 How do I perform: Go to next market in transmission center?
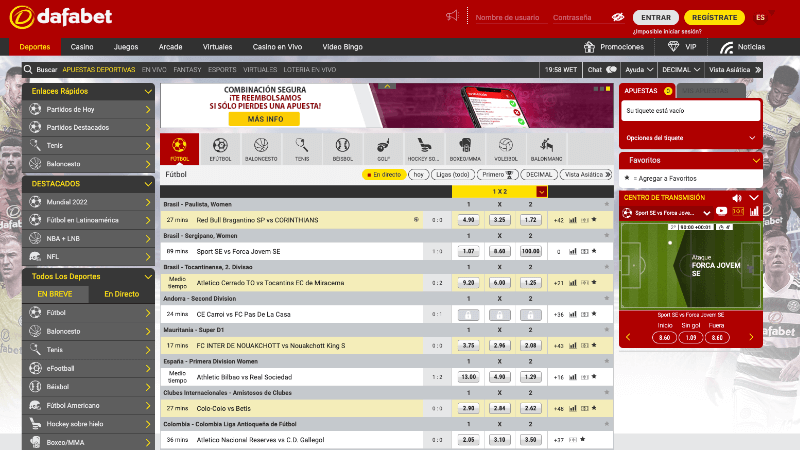751,337
